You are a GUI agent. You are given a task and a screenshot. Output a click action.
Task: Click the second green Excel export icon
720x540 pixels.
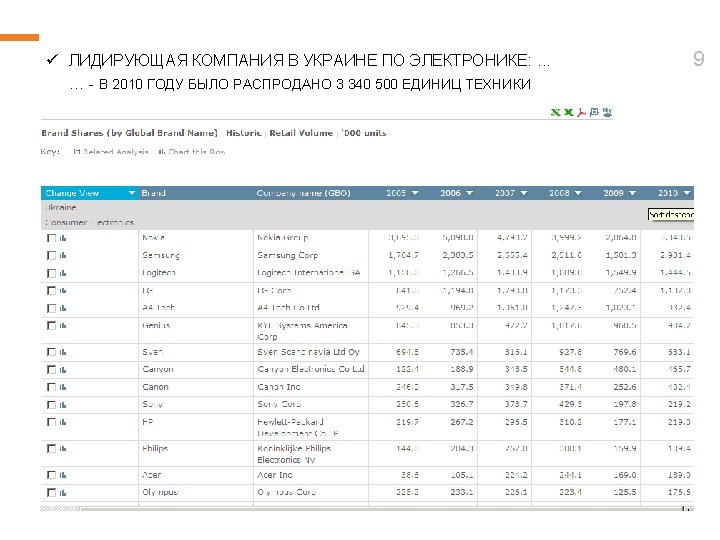tap(568, 112)
